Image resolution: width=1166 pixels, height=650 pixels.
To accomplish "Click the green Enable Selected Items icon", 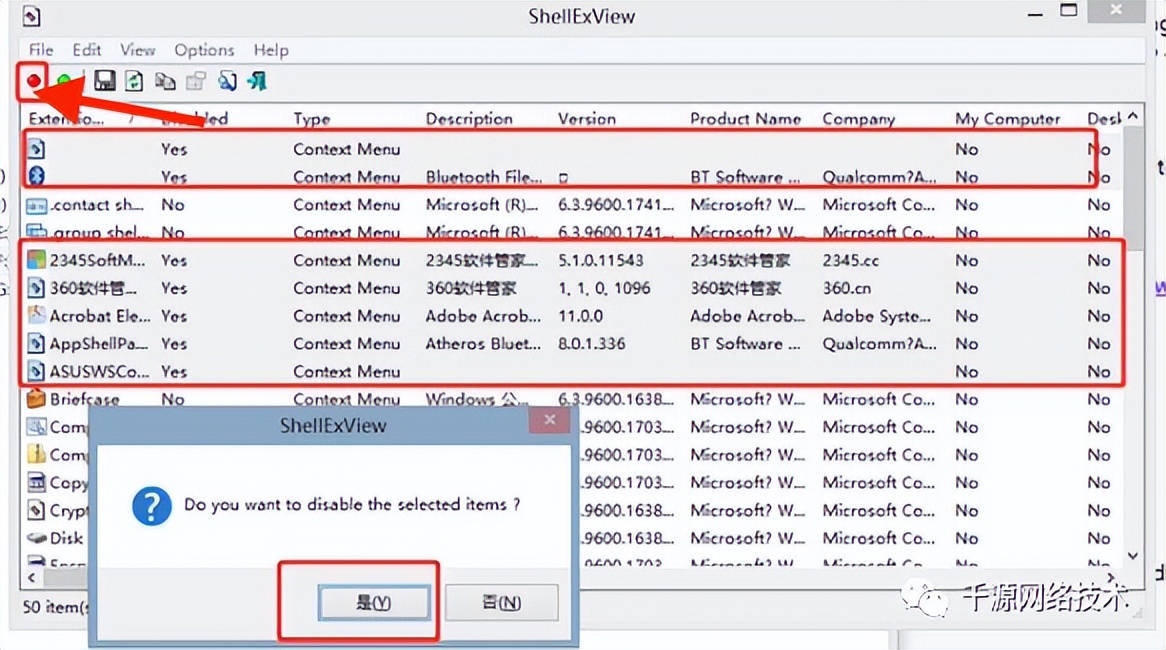I will pos(65,81).
